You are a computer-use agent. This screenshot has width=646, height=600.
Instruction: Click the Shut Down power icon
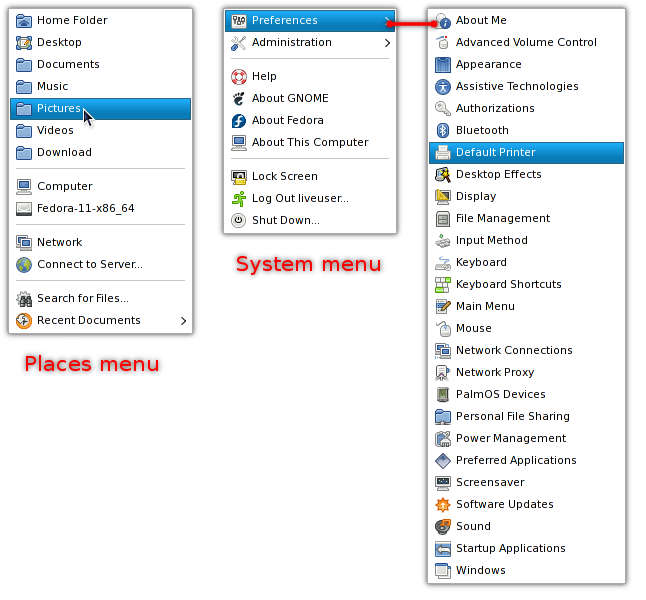coord(239,220)
